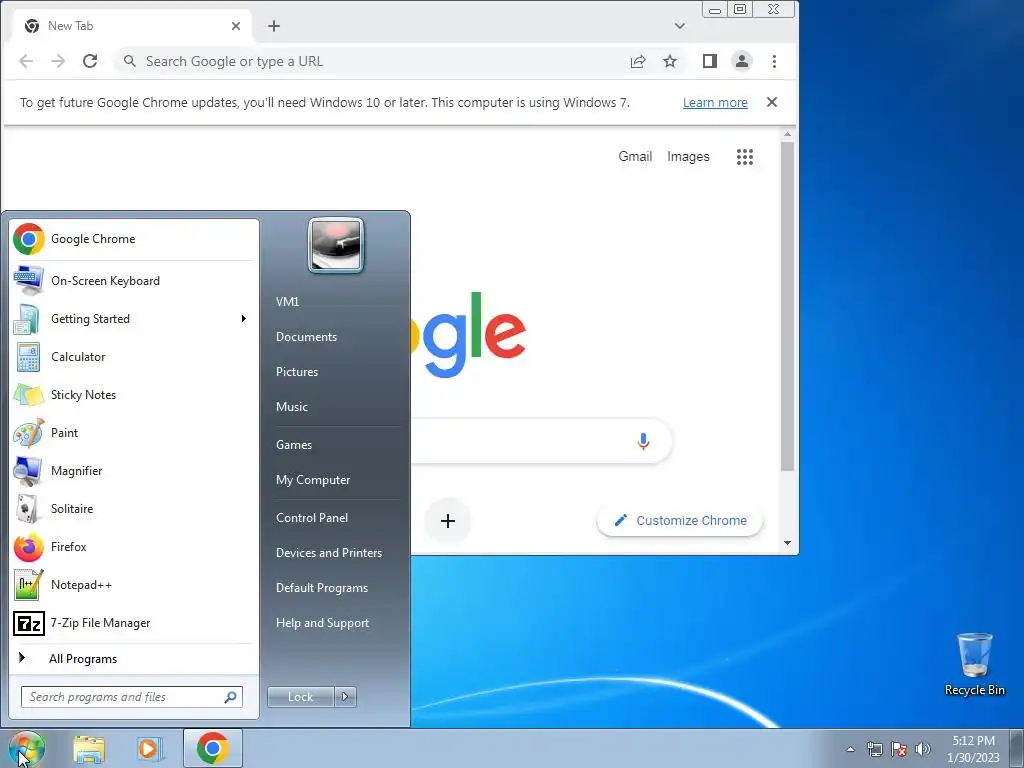
Task: Open Google apps grid
Action: (x=745, y=157)
